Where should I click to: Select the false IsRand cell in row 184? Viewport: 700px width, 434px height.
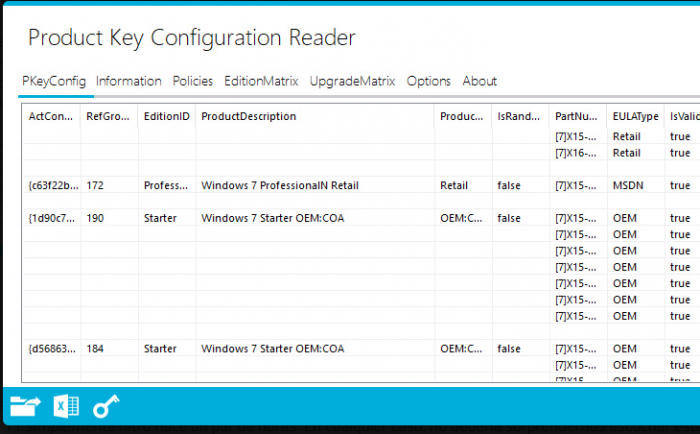point(509,349)
